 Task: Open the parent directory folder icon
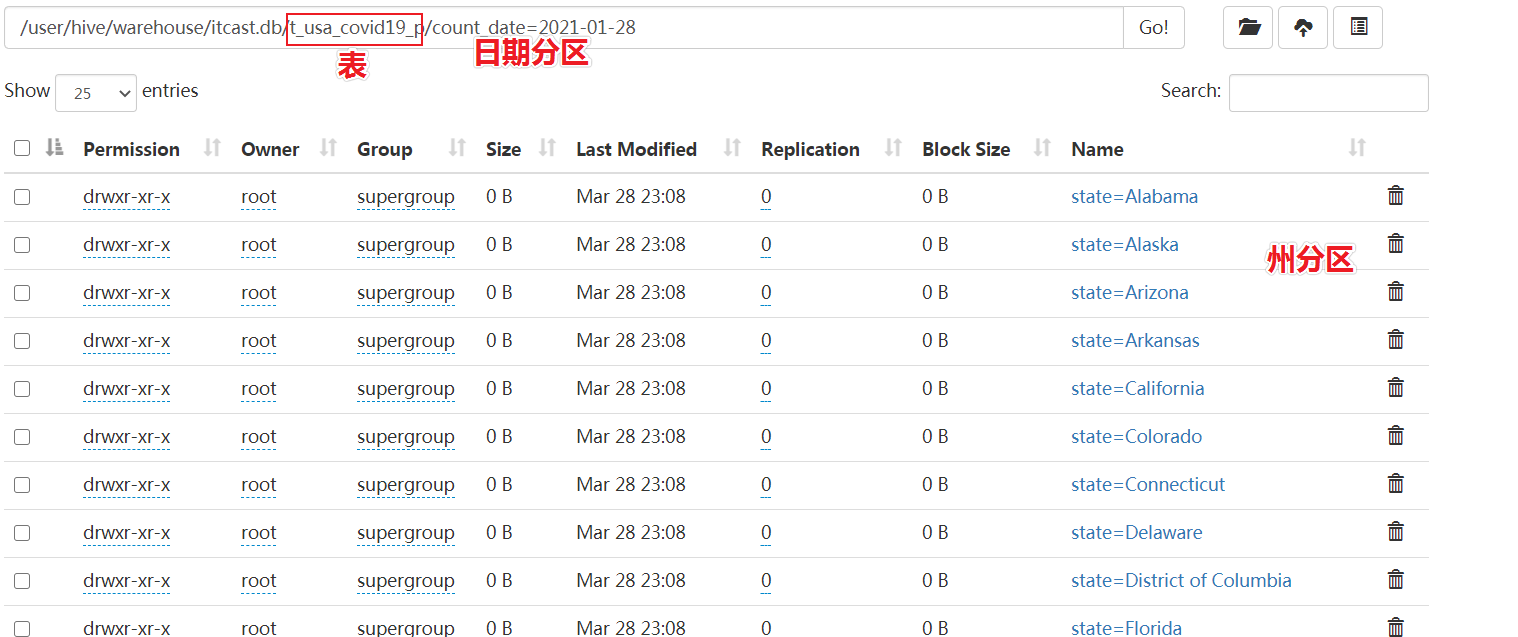point(1248,28)
